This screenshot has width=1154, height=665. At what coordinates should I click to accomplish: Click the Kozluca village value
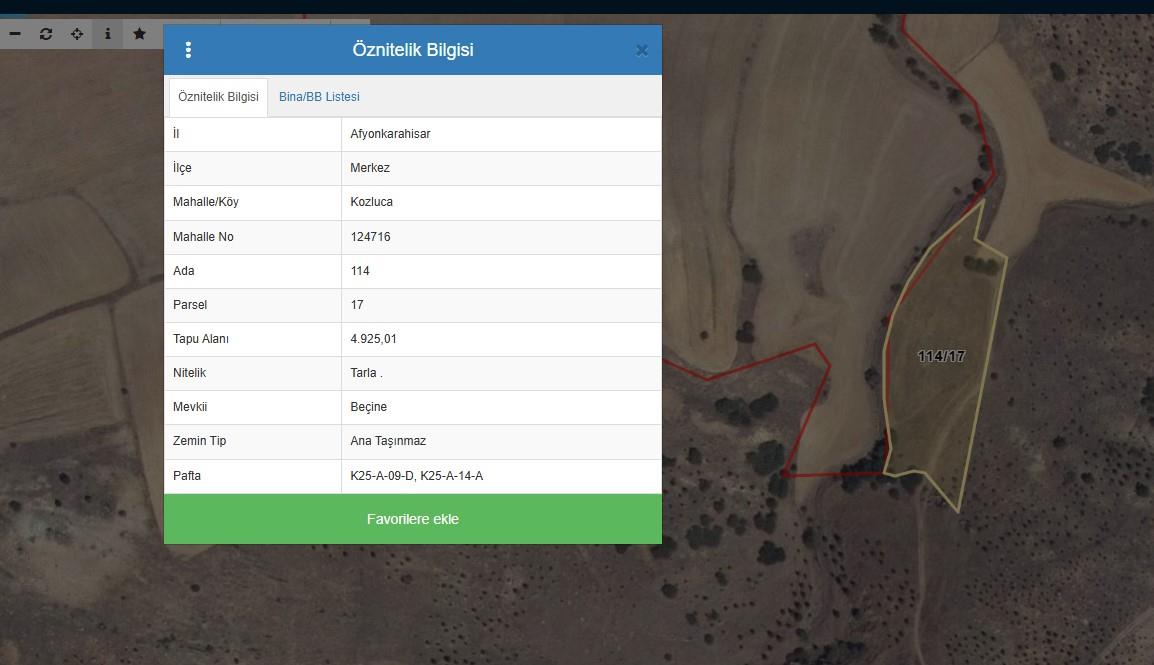[371, 202]
